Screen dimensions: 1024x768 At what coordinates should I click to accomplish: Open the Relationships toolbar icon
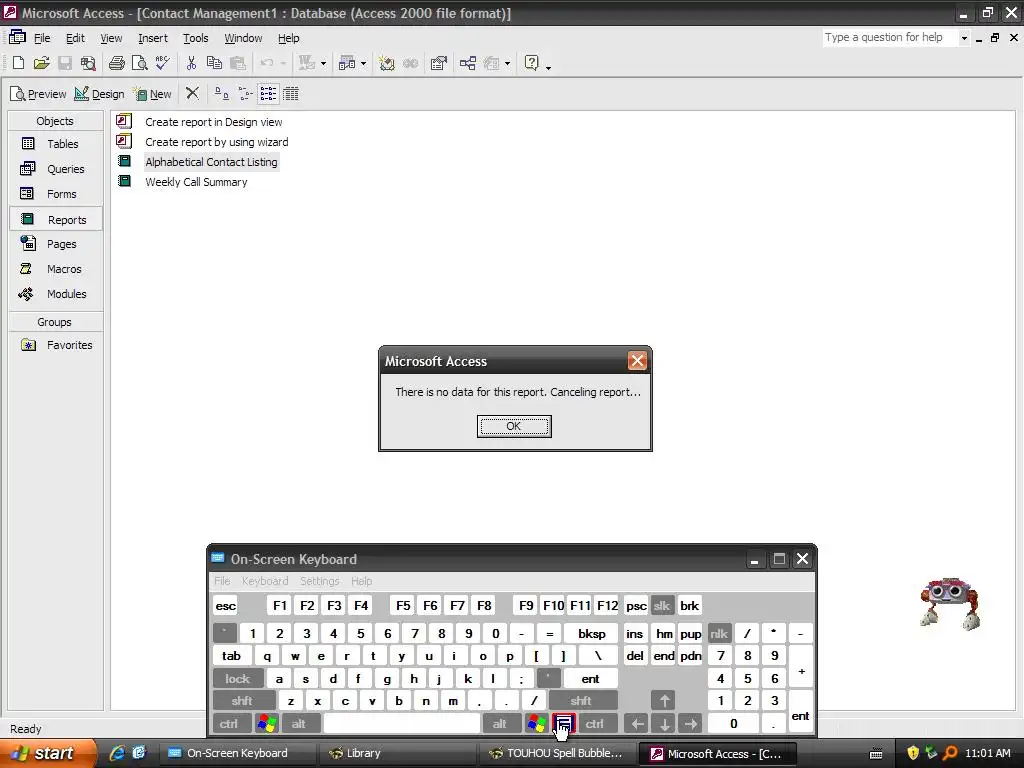click(468, 63)
